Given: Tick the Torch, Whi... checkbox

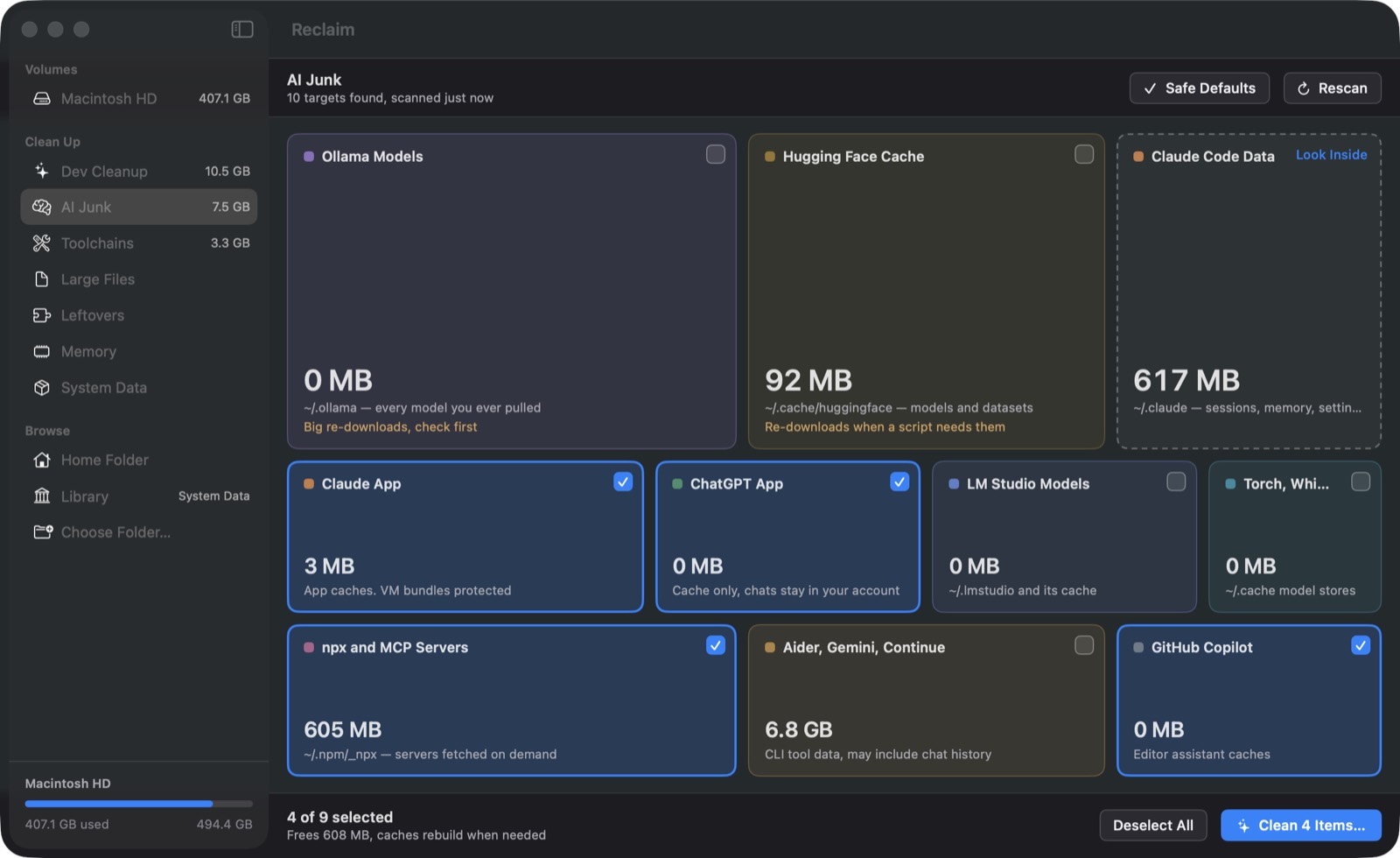Looking at the screenshot, I should 1361,482.
